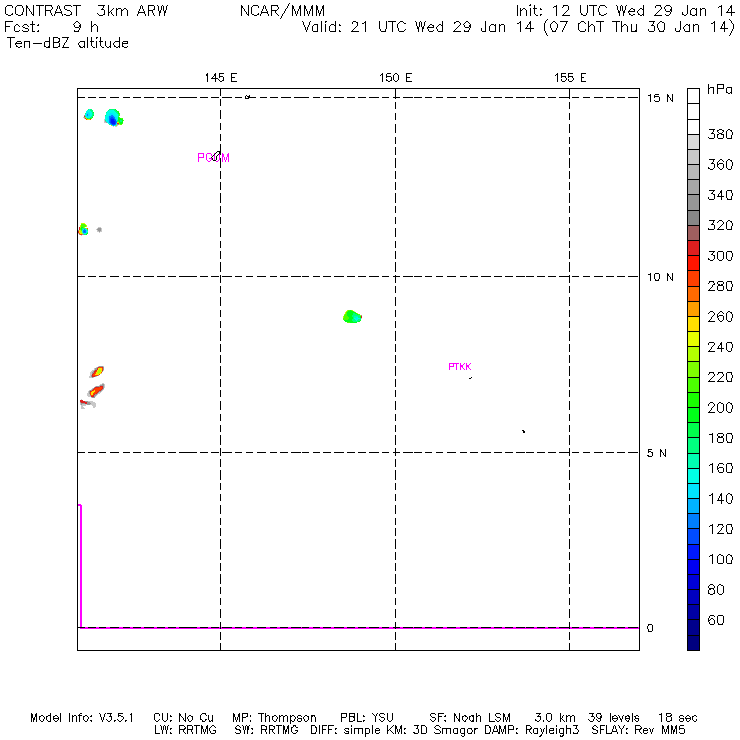Click the 'MP: Thompson' footer text
Screen dimensions: 740x740
pos(274,718)
